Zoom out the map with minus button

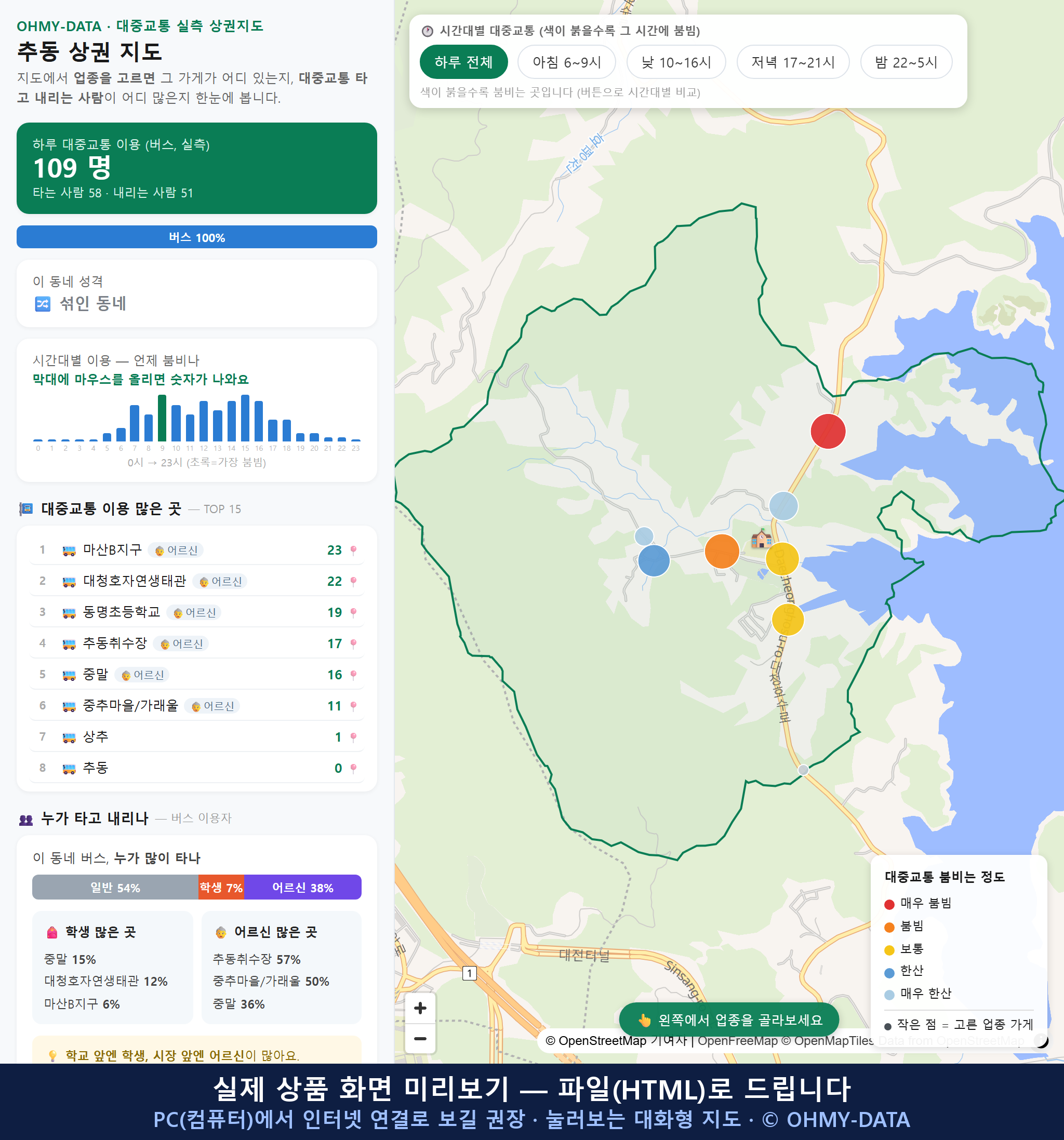[x=420, y=1039]
